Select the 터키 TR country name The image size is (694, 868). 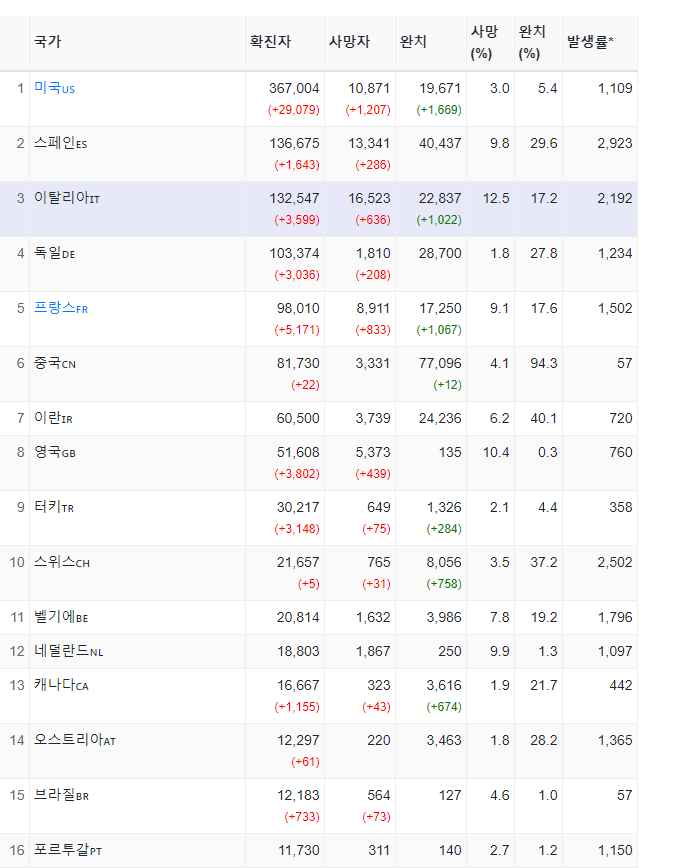(x=54, y=507)
